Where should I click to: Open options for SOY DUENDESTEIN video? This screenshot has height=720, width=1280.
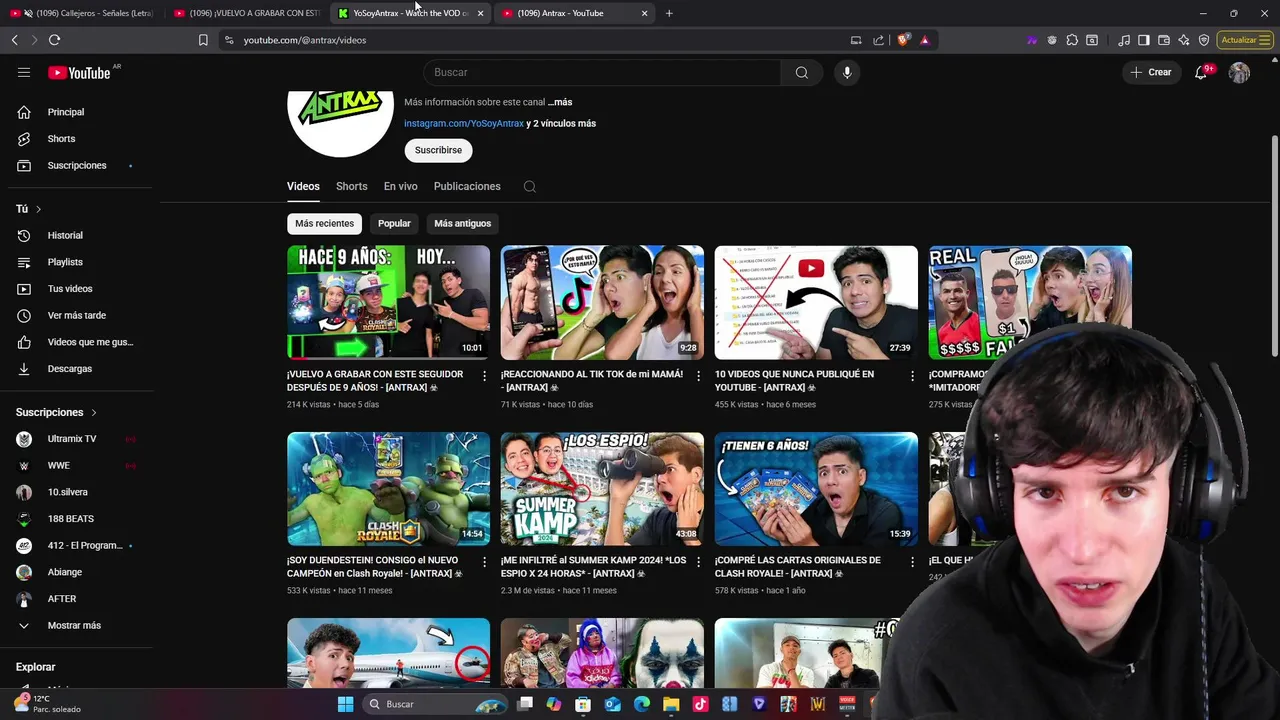[485, 562]
